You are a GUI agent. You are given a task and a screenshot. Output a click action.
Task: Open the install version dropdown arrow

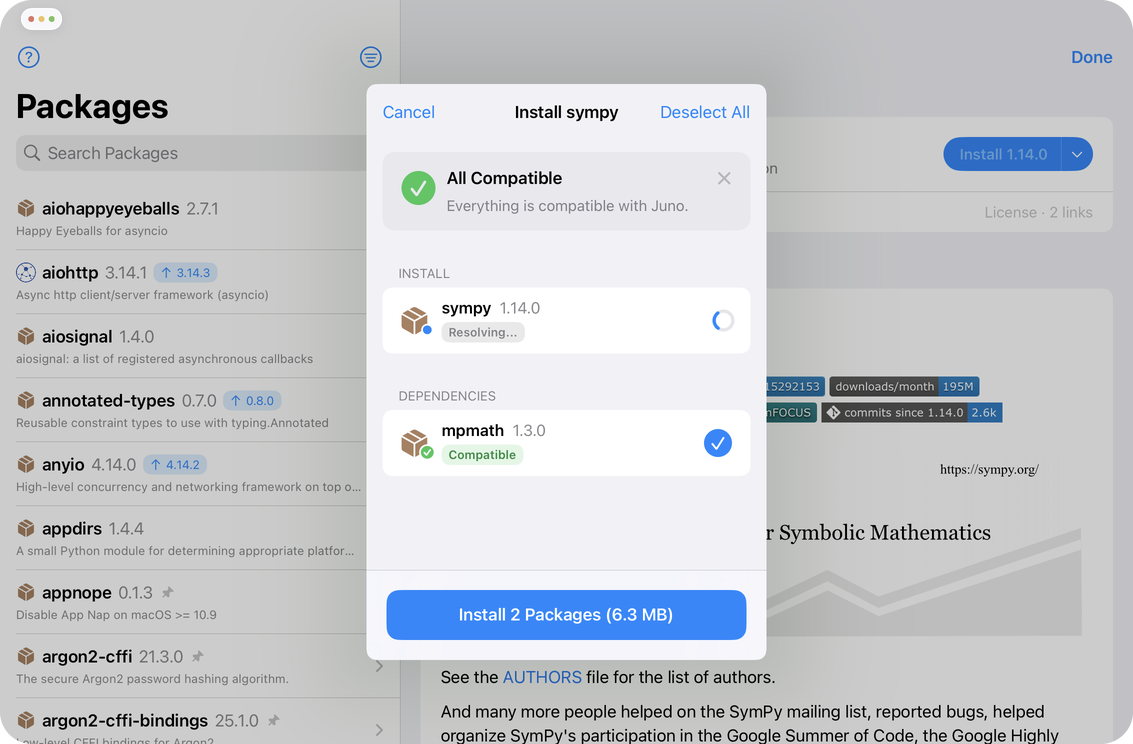point(1077,154)
